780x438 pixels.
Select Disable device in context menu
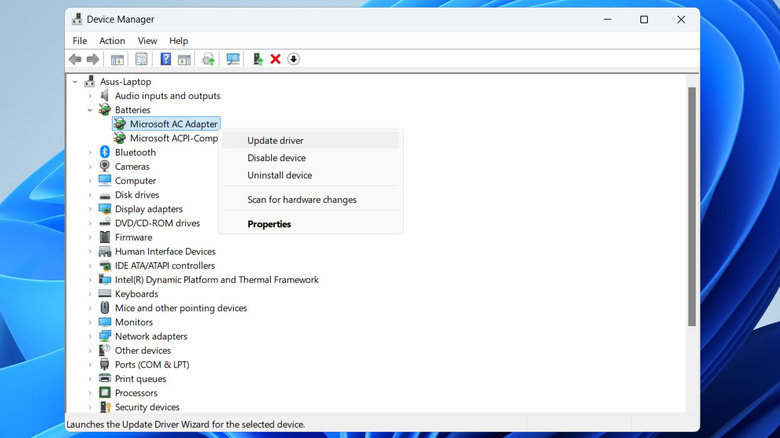click(x=276, y=158)
